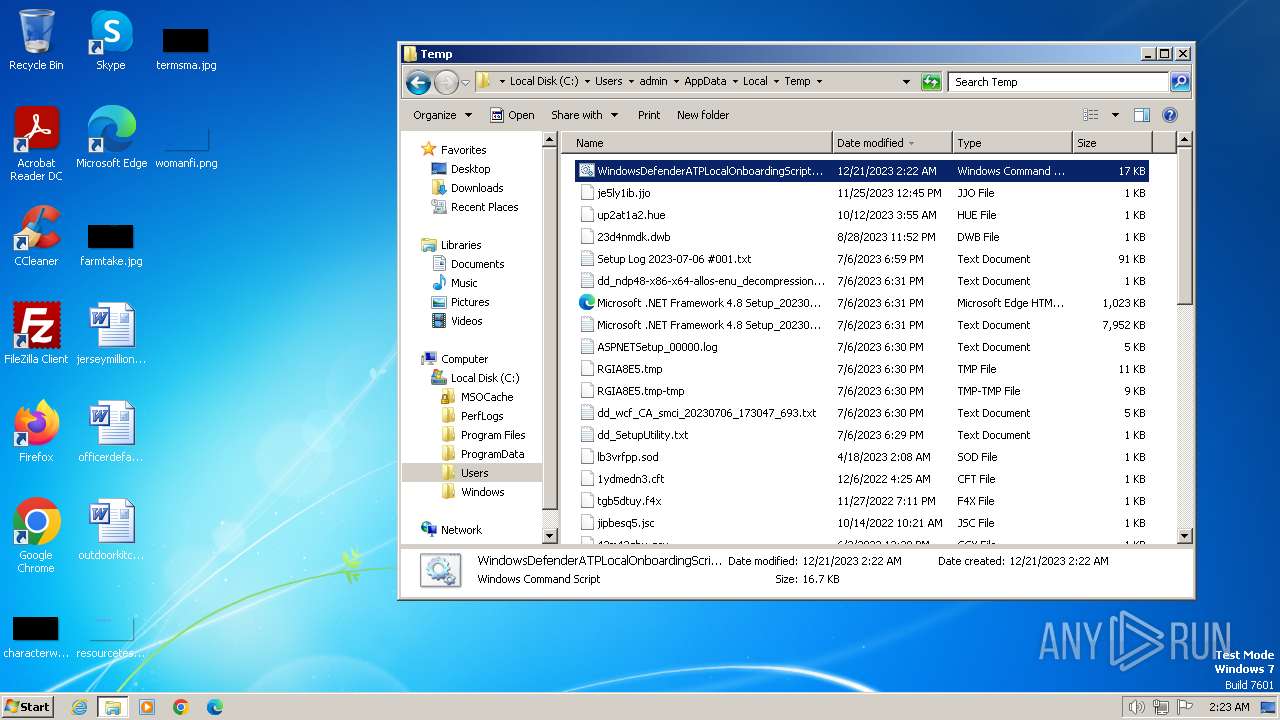Sort by Type column header
Viewport: 1280px width, 720px height.
click(1012, 143)
